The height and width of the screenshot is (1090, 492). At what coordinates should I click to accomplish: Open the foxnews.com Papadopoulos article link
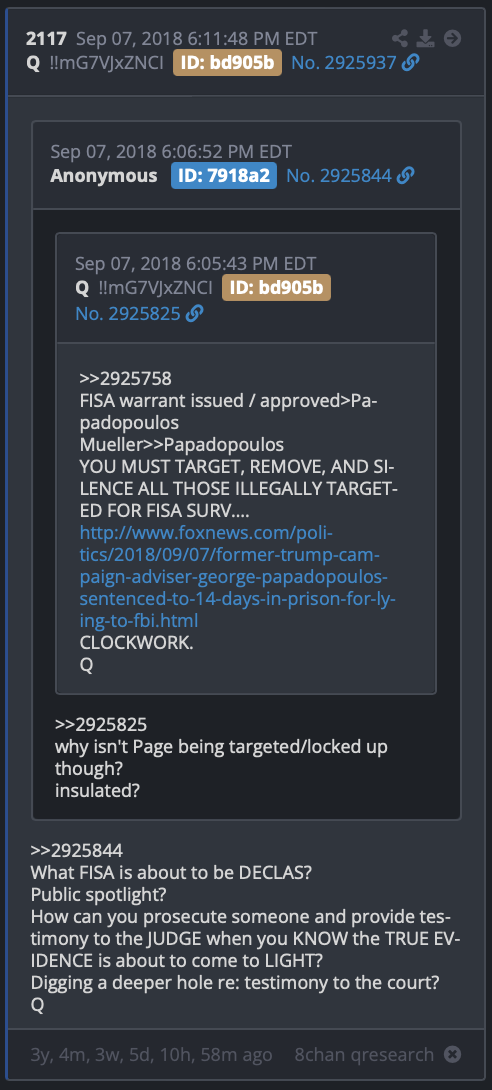238,577
